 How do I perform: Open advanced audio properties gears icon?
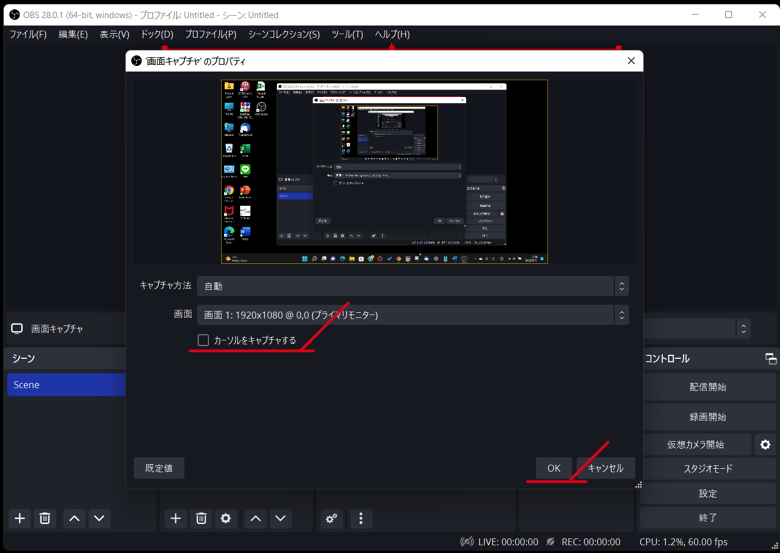point(331,518)
